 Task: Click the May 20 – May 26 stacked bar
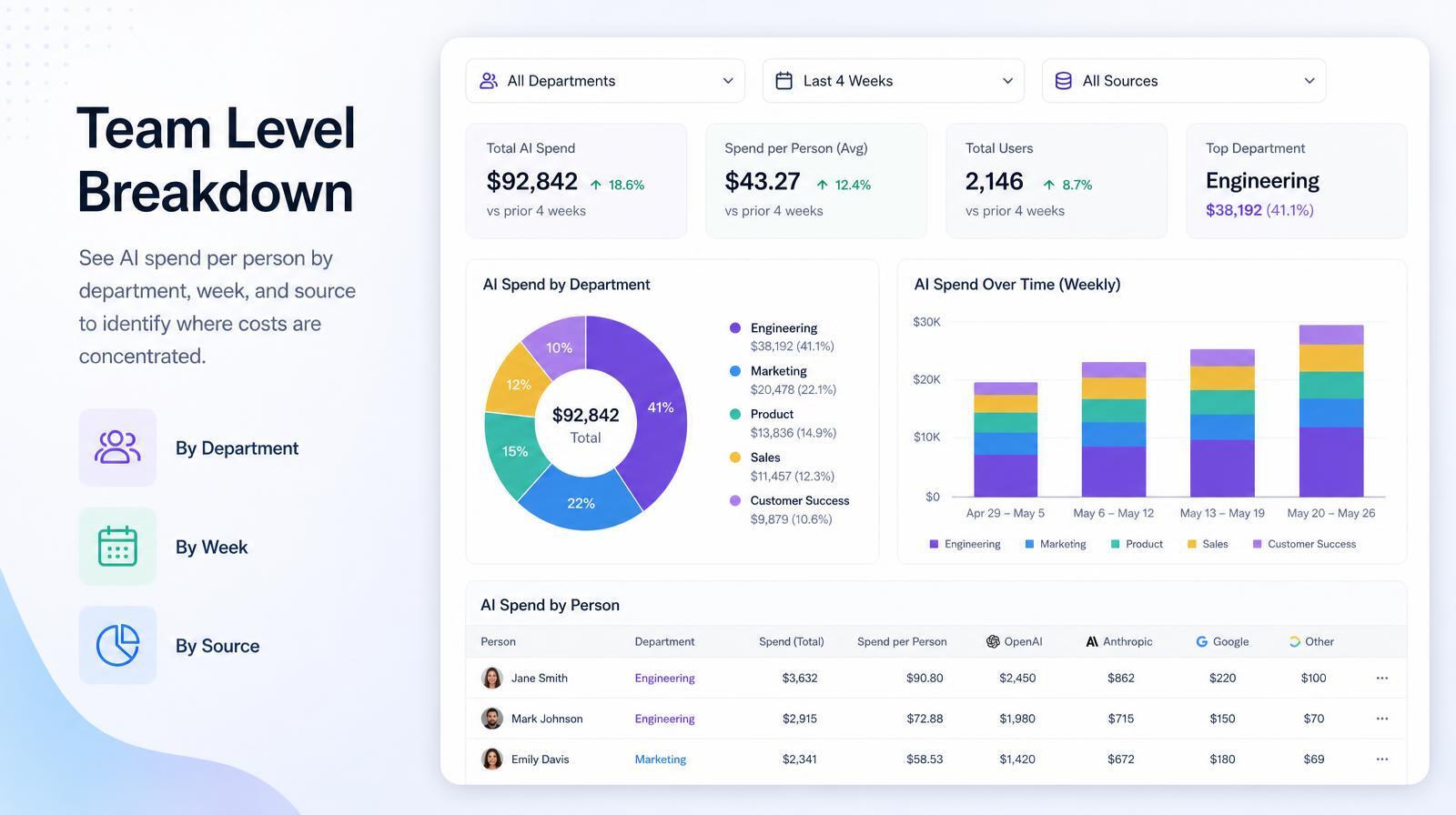click(x=1331, y=410)
